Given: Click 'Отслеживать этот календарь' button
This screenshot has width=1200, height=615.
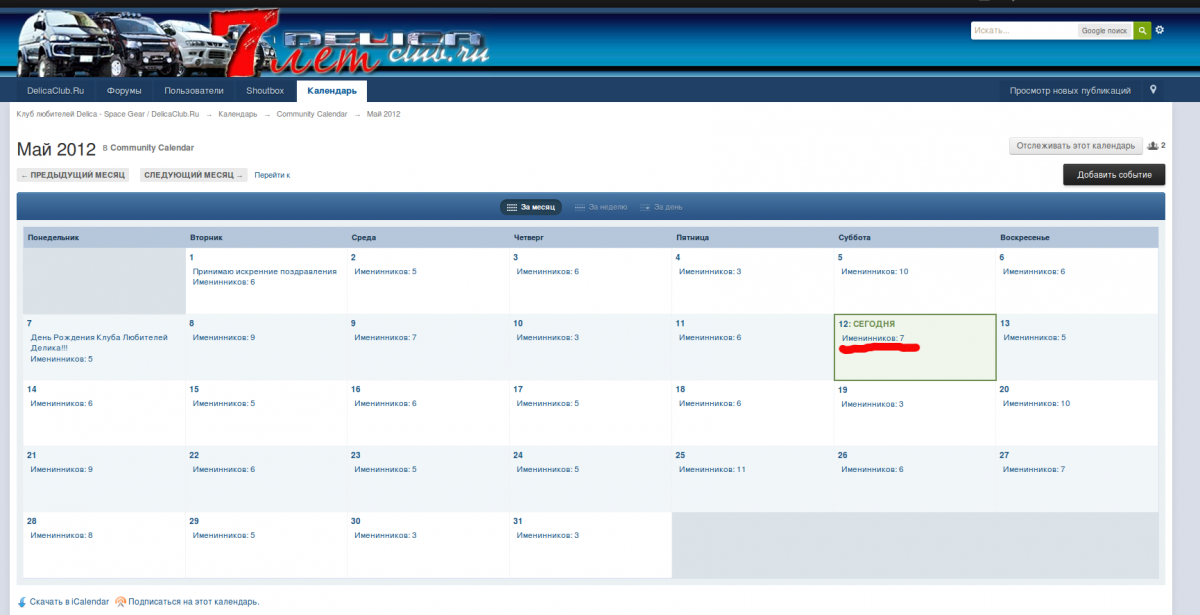Looking at the screenshot, I should pyautogui.click(x=1075, y=146).
